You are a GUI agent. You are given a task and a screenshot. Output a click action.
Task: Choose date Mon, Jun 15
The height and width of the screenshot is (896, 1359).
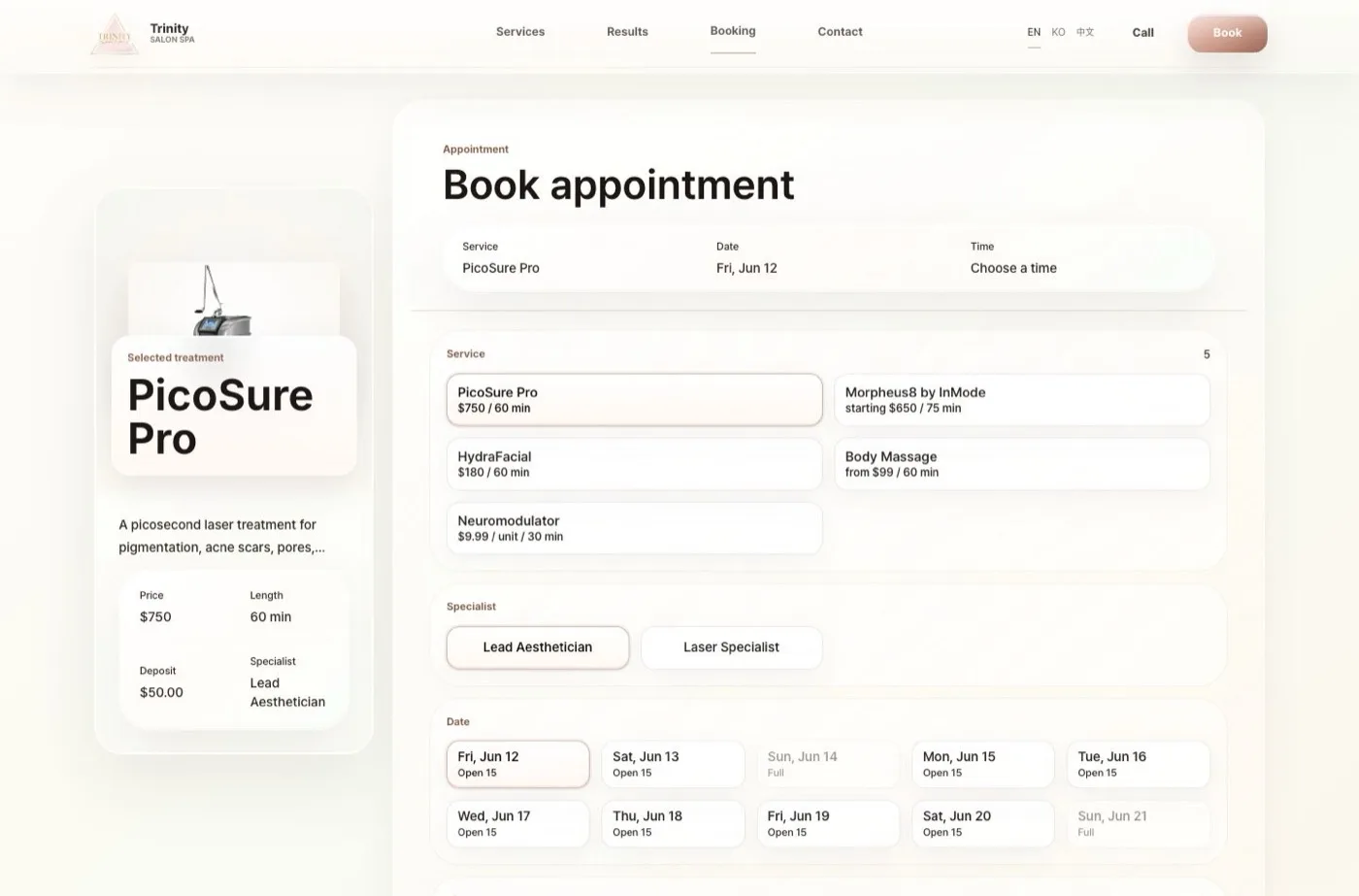point(982,764)
